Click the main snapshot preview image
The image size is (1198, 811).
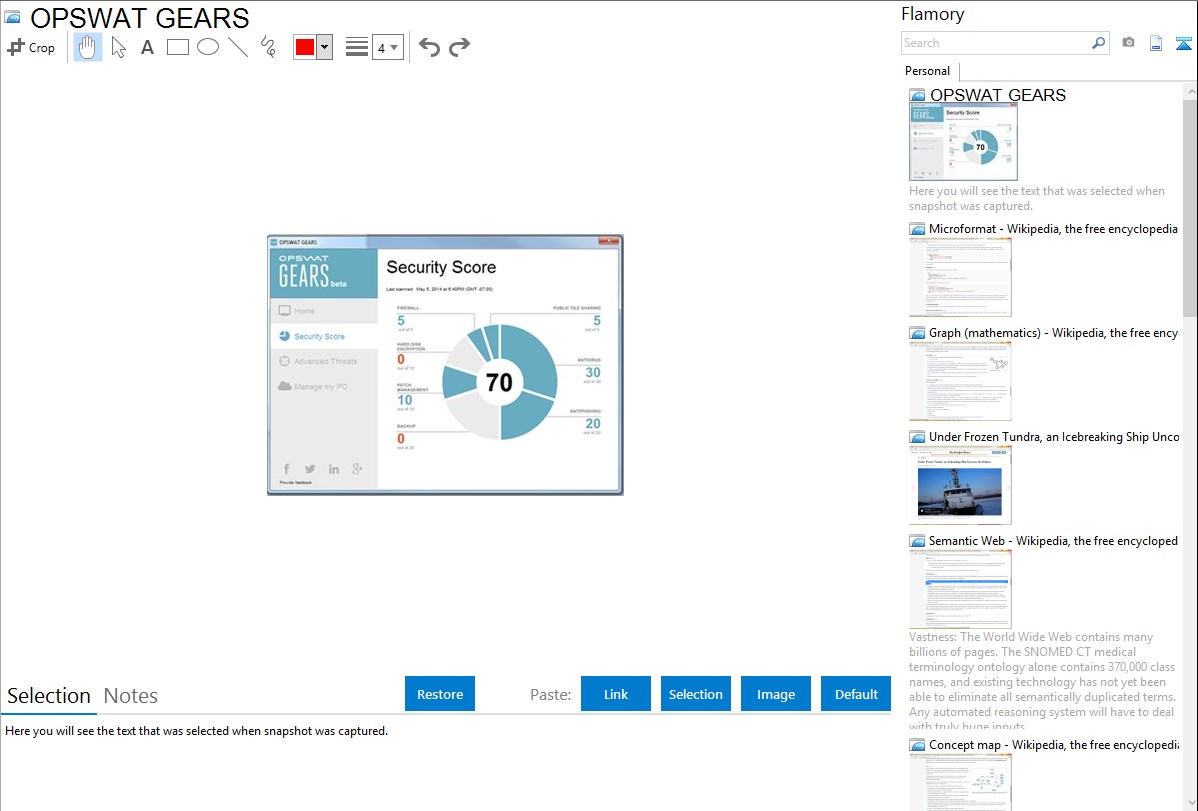(x=445, y=365)
